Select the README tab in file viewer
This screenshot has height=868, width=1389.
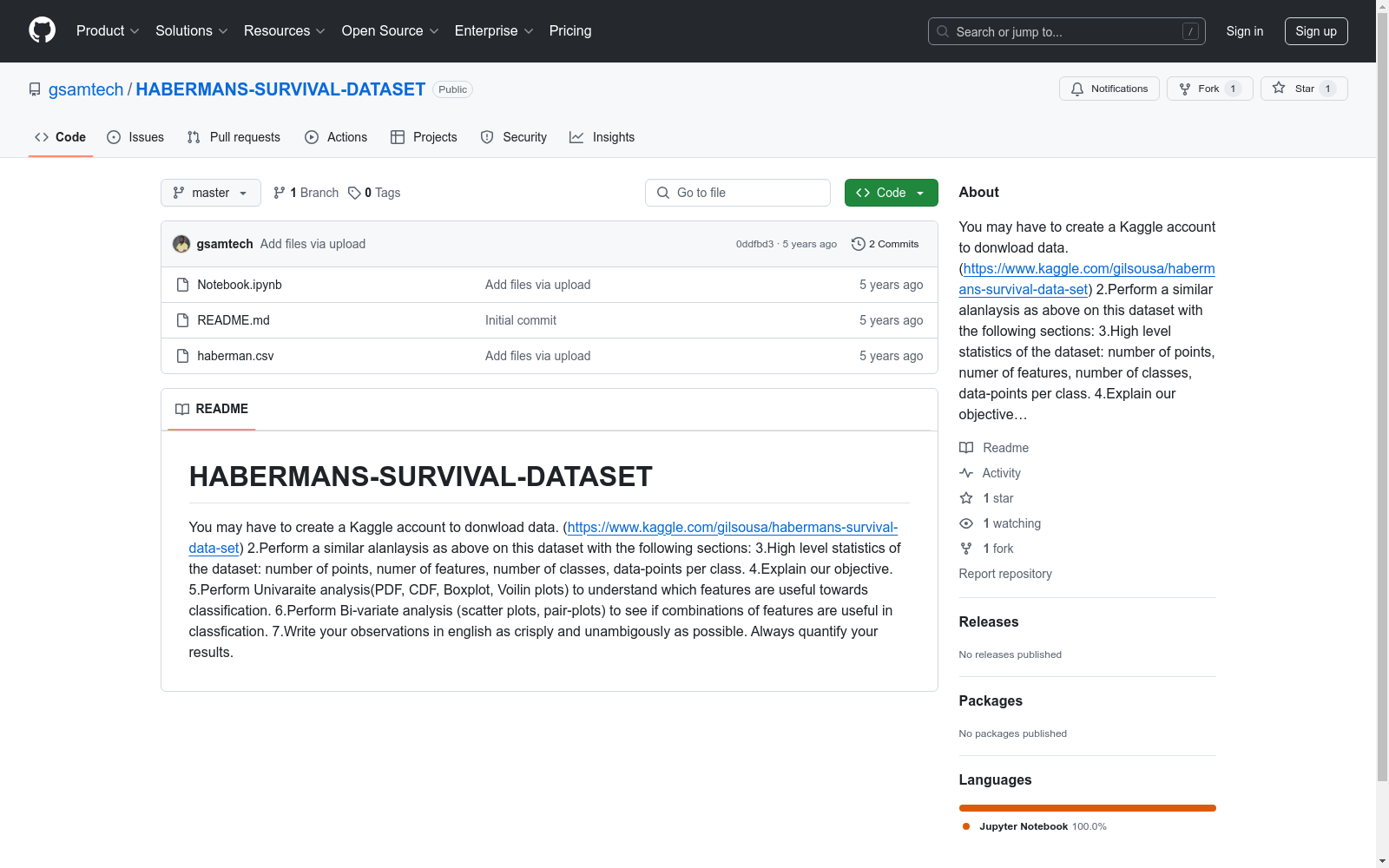(x=212, y=409)
